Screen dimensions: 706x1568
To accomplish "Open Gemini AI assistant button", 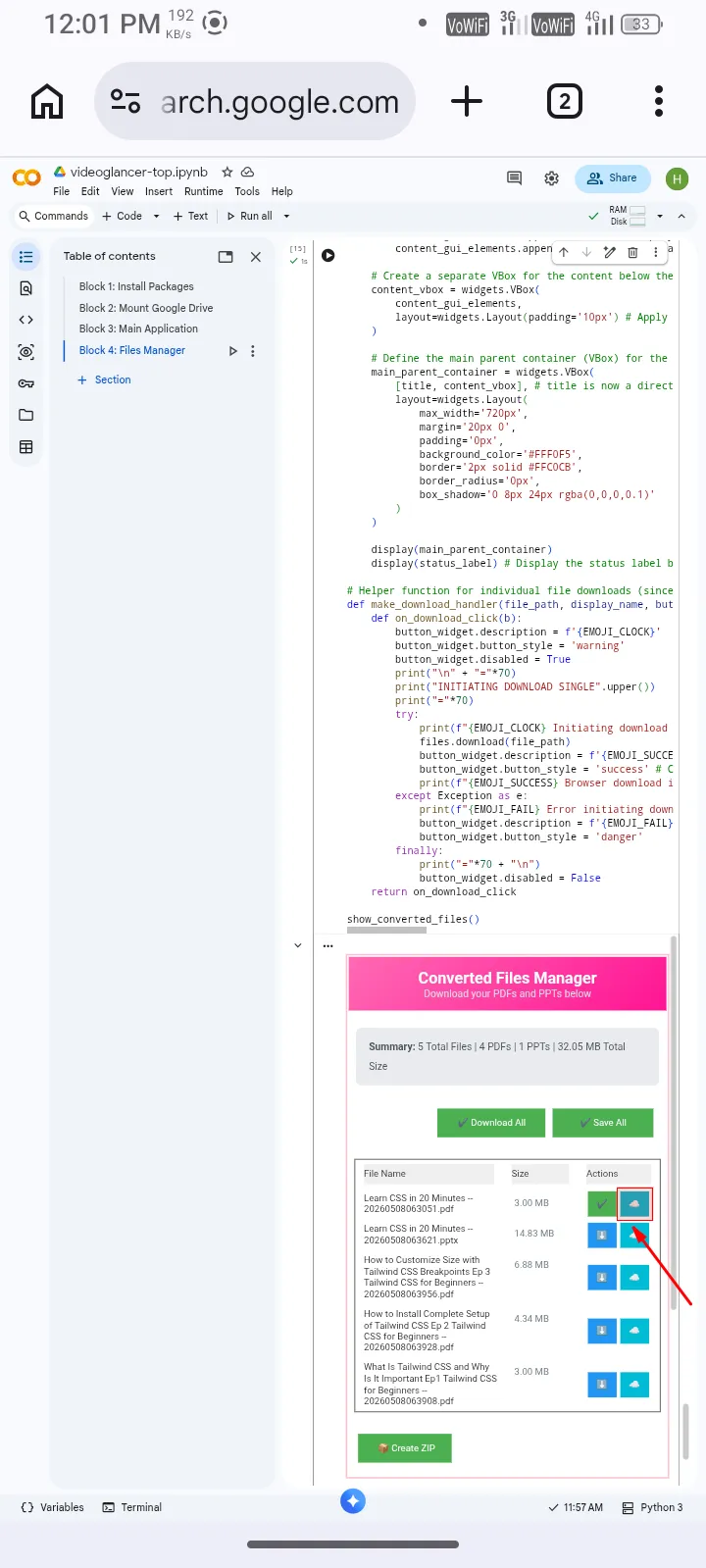I will click(353, 1500).
